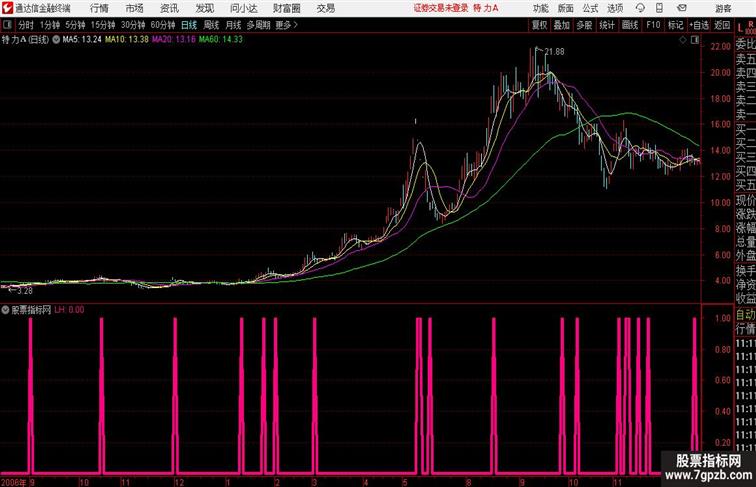
Task: Open the 版面 menu
Action: pyautogui.click(x=566, y=8)
